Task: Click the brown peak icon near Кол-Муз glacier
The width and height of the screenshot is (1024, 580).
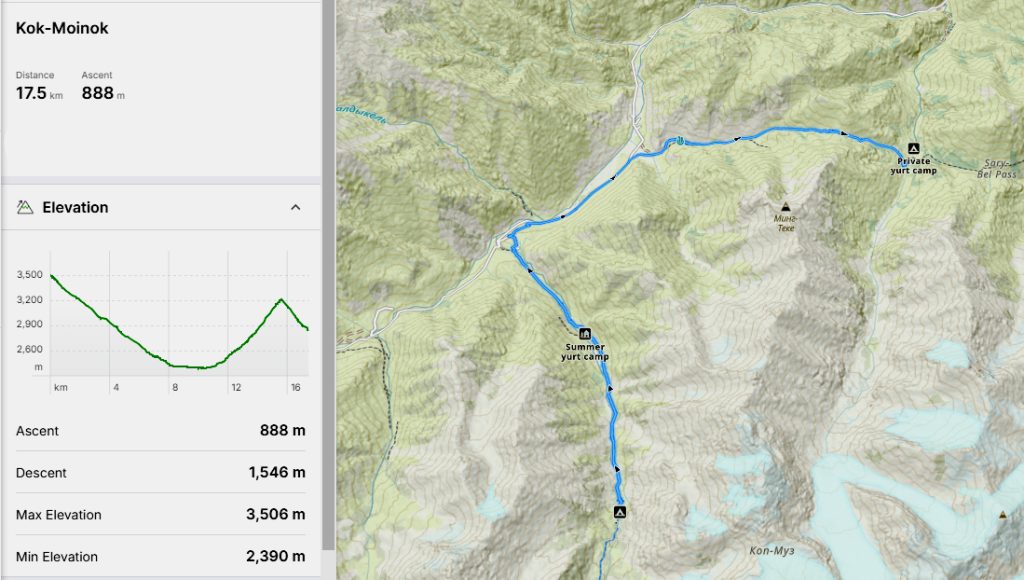Action: pos(1003,514)
